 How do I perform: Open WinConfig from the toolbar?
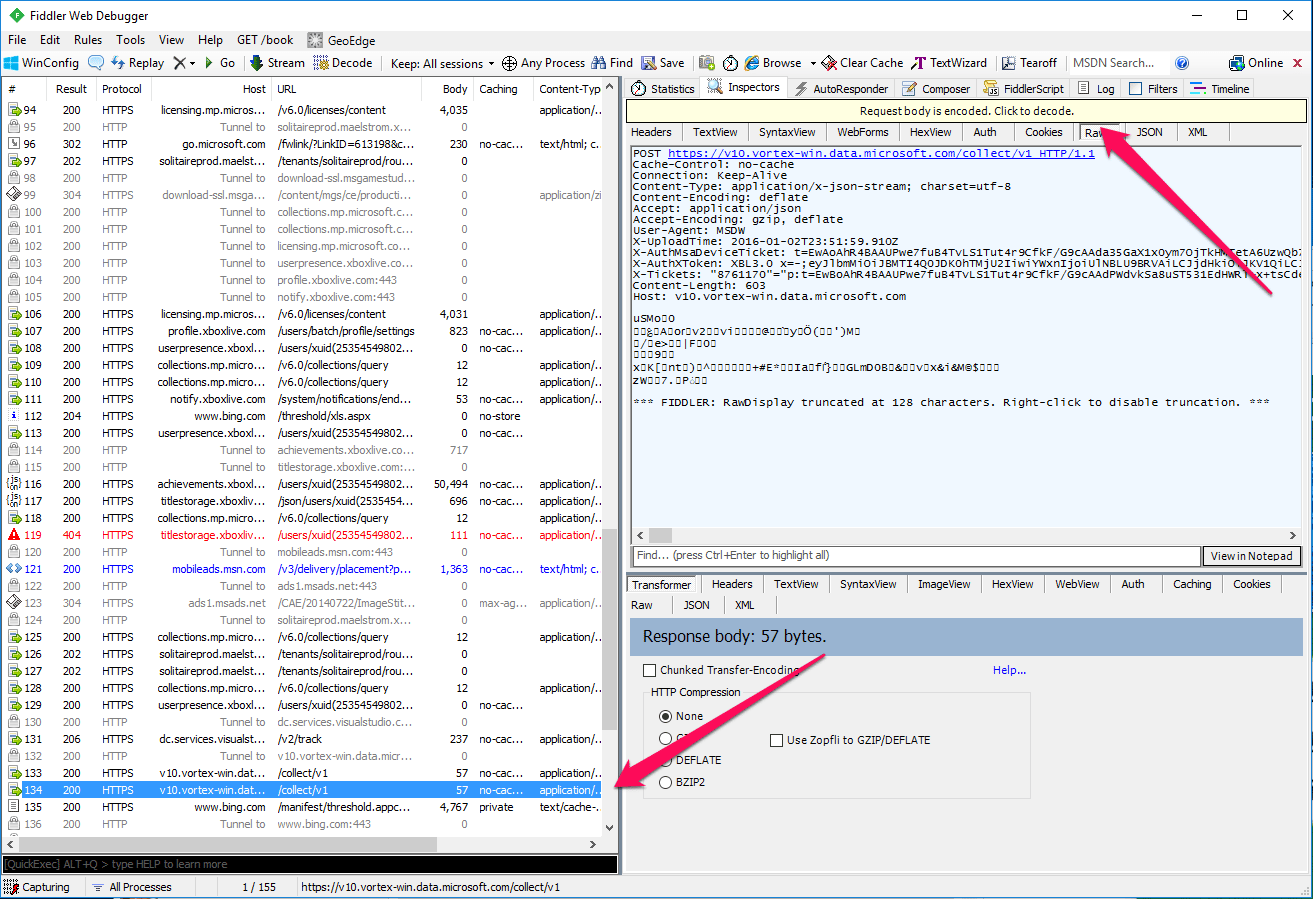[x=41, y=63]
